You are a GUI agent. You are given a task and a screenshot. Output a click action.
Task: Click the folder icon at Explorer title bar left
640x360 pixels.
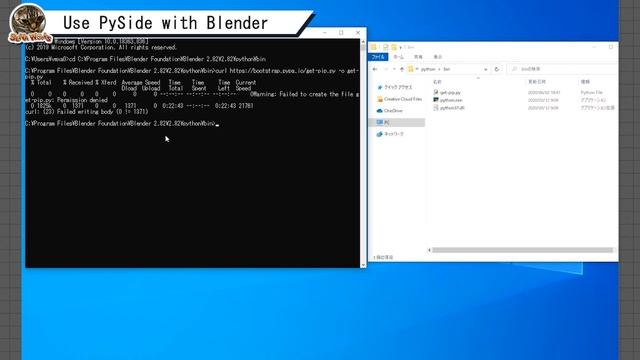pos(373,47)
